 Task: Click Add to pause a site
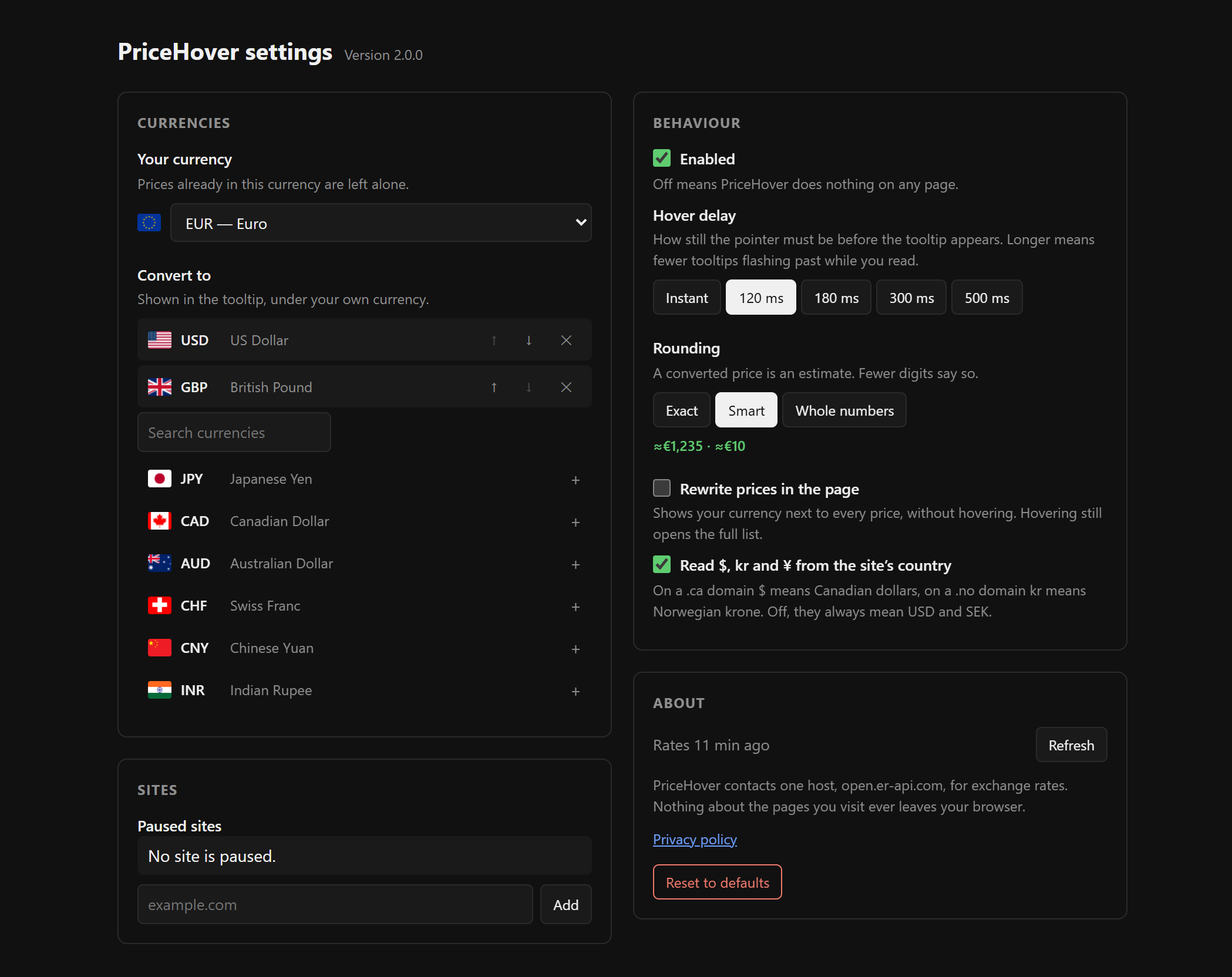point(566,905)
